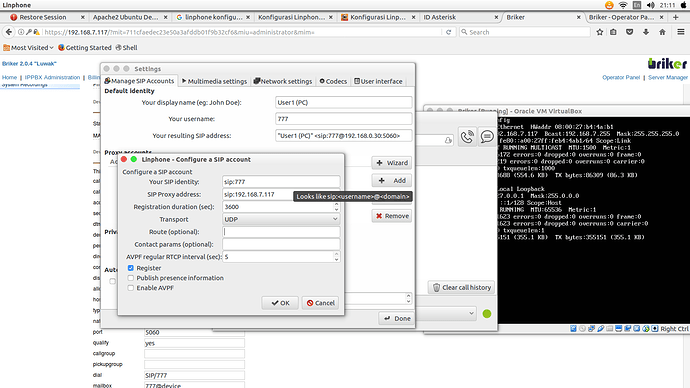The image size is (690, 388).
Task: Click the stepper arrows beside Done area
Action: coord(408,298)
